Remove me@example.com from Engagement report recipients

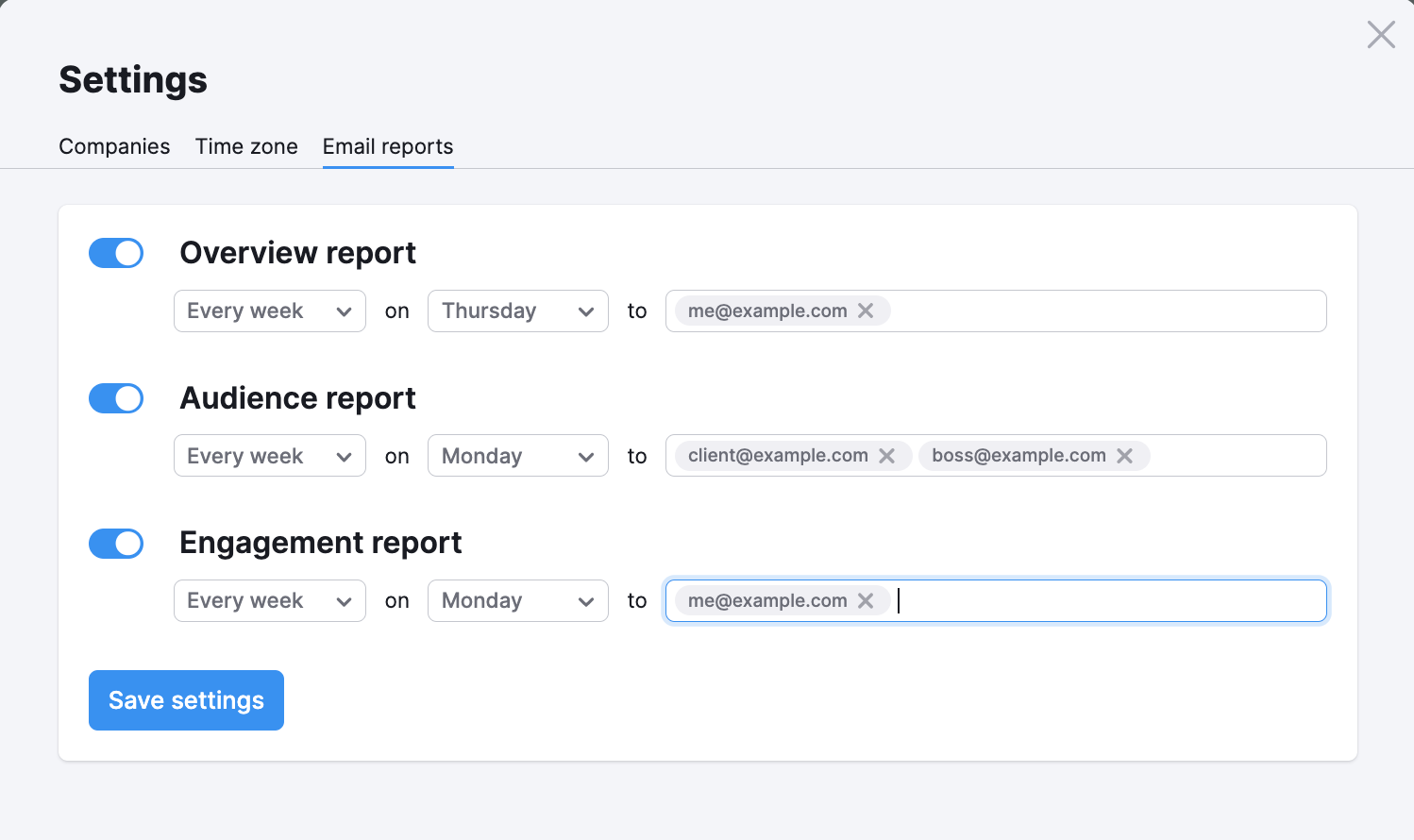pyautogui.click(x=866, y=600)
